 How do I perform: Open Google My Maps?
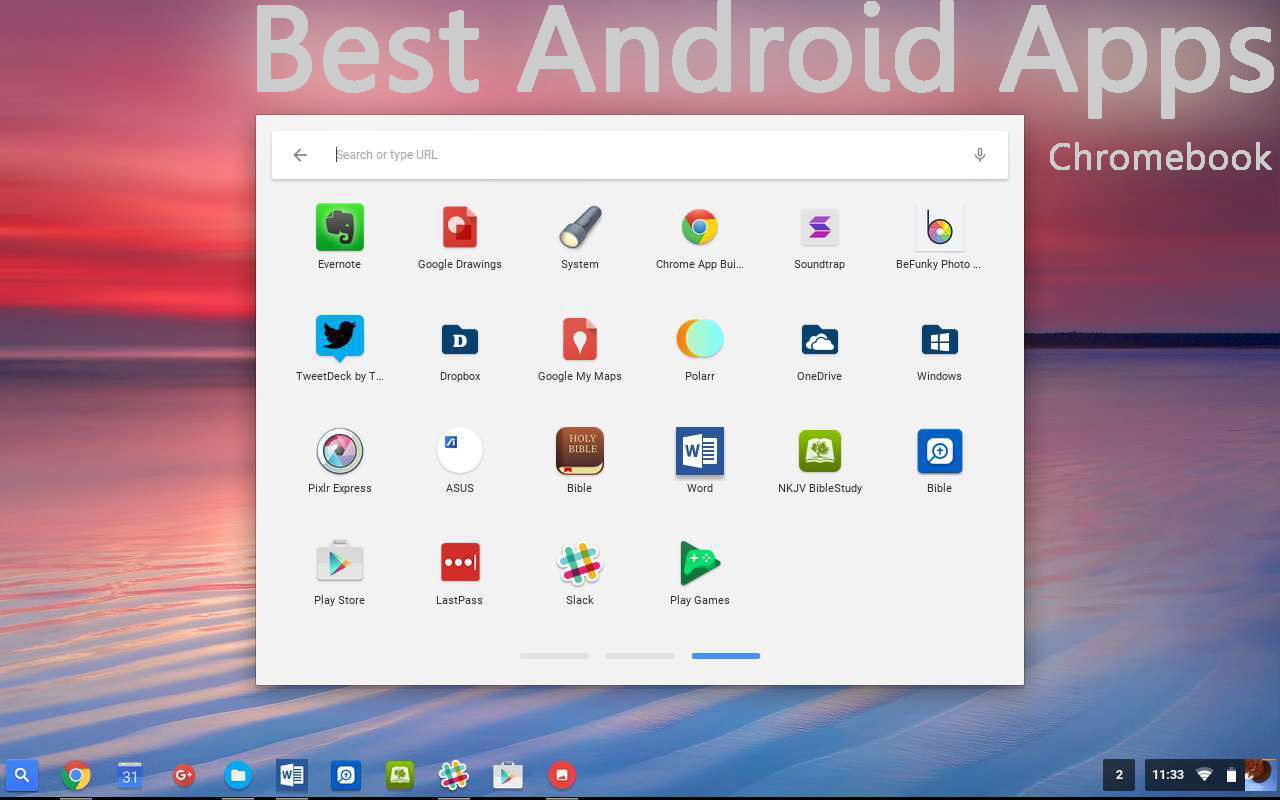point(580,339)
